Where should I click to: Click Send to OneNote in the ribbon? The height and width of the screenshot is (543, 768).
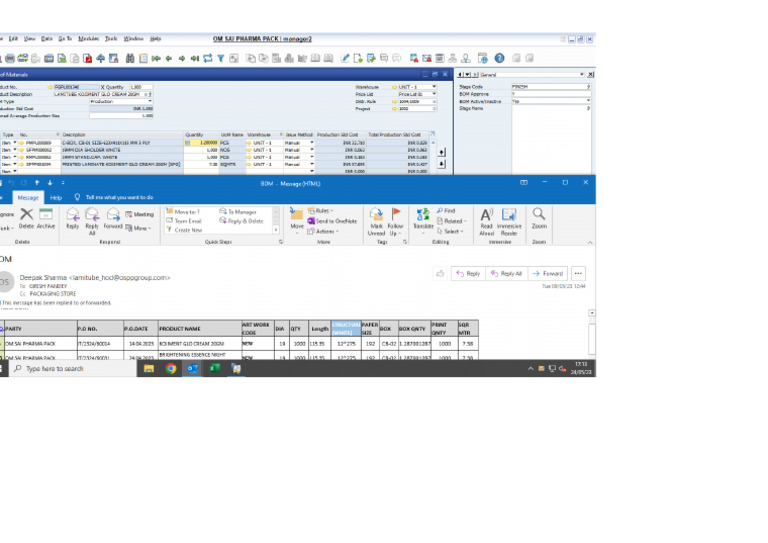(332, 221)
